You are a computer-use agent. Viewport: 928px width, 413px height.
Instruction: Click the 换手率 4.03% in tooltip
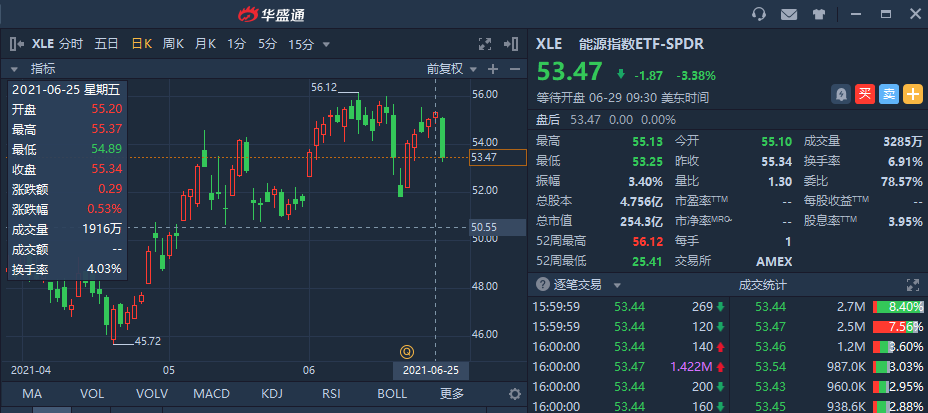coord(104,269)
